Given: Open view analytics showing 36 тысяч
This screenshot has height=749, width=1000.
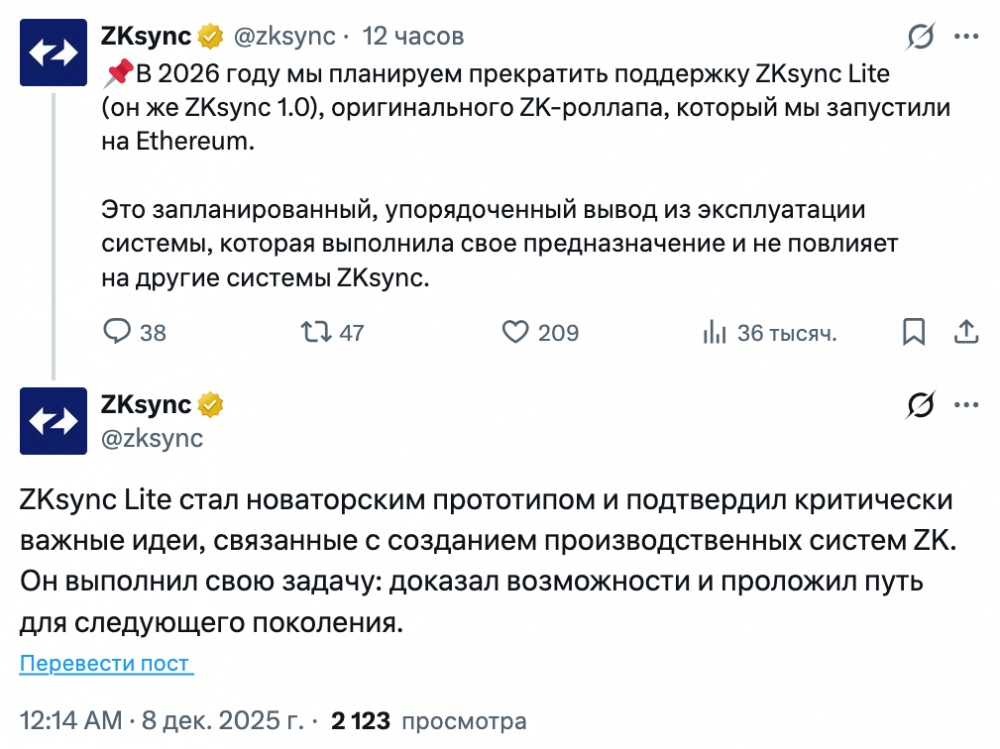Looking at the screenshot, I should coord(715,332).
